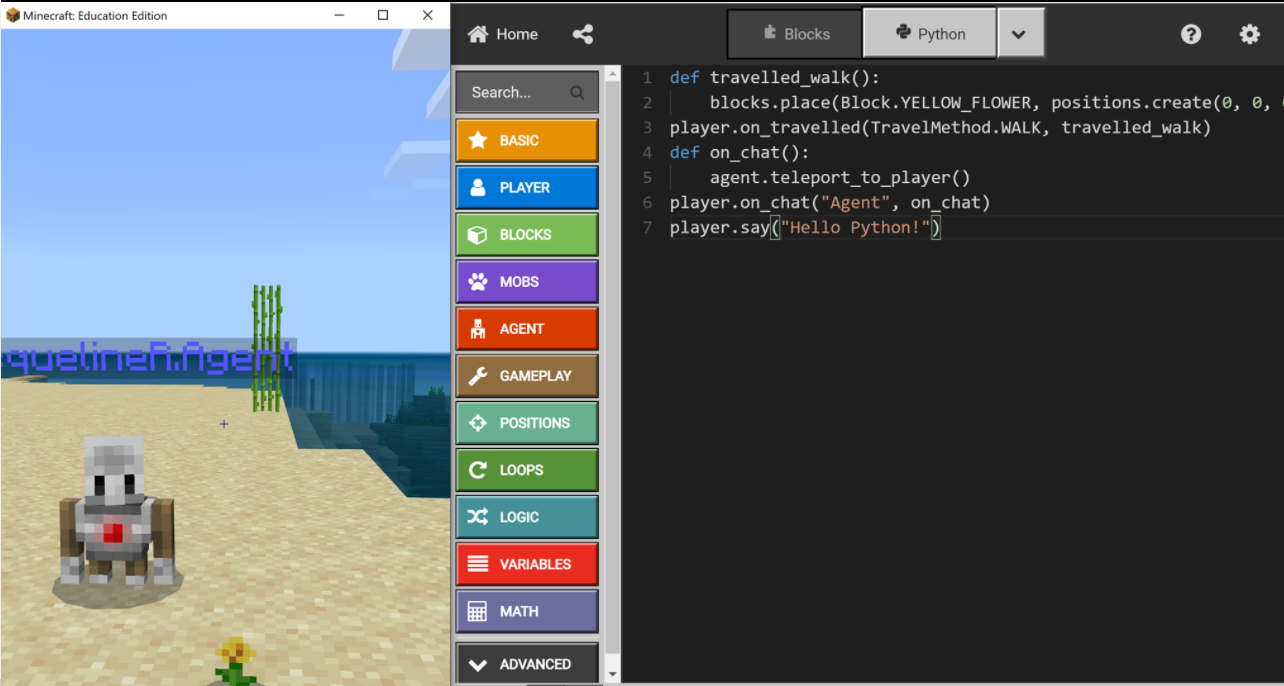Image resolution: width=1284 pixels, height=686 pixels.
Task: Click the toolbox vertical scrollbar
Action: click(x=612, y=370)
